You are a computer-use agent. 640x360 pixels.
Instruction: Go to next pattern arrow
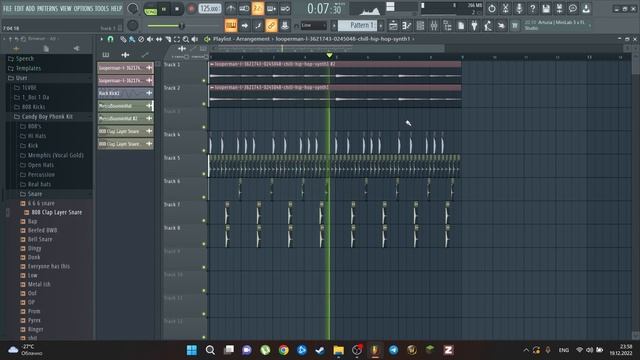[381, 25]
